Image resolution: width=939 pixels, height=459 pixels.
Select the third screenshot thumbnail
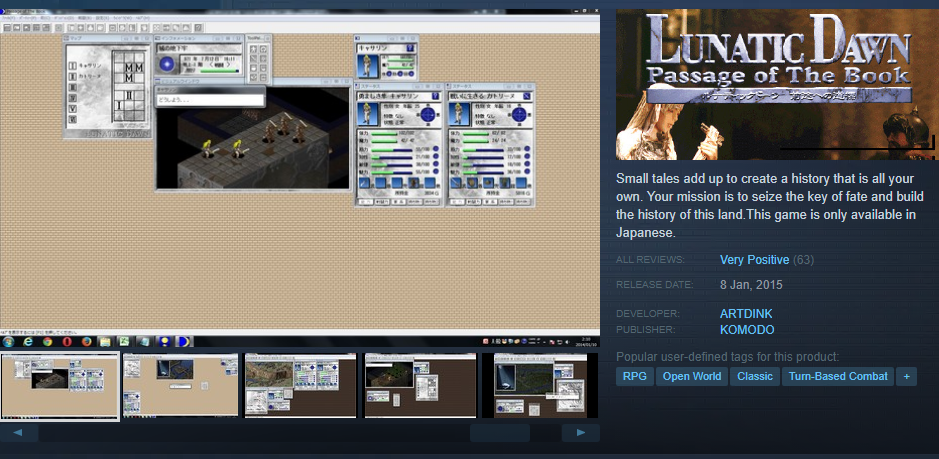pos(300,385)
